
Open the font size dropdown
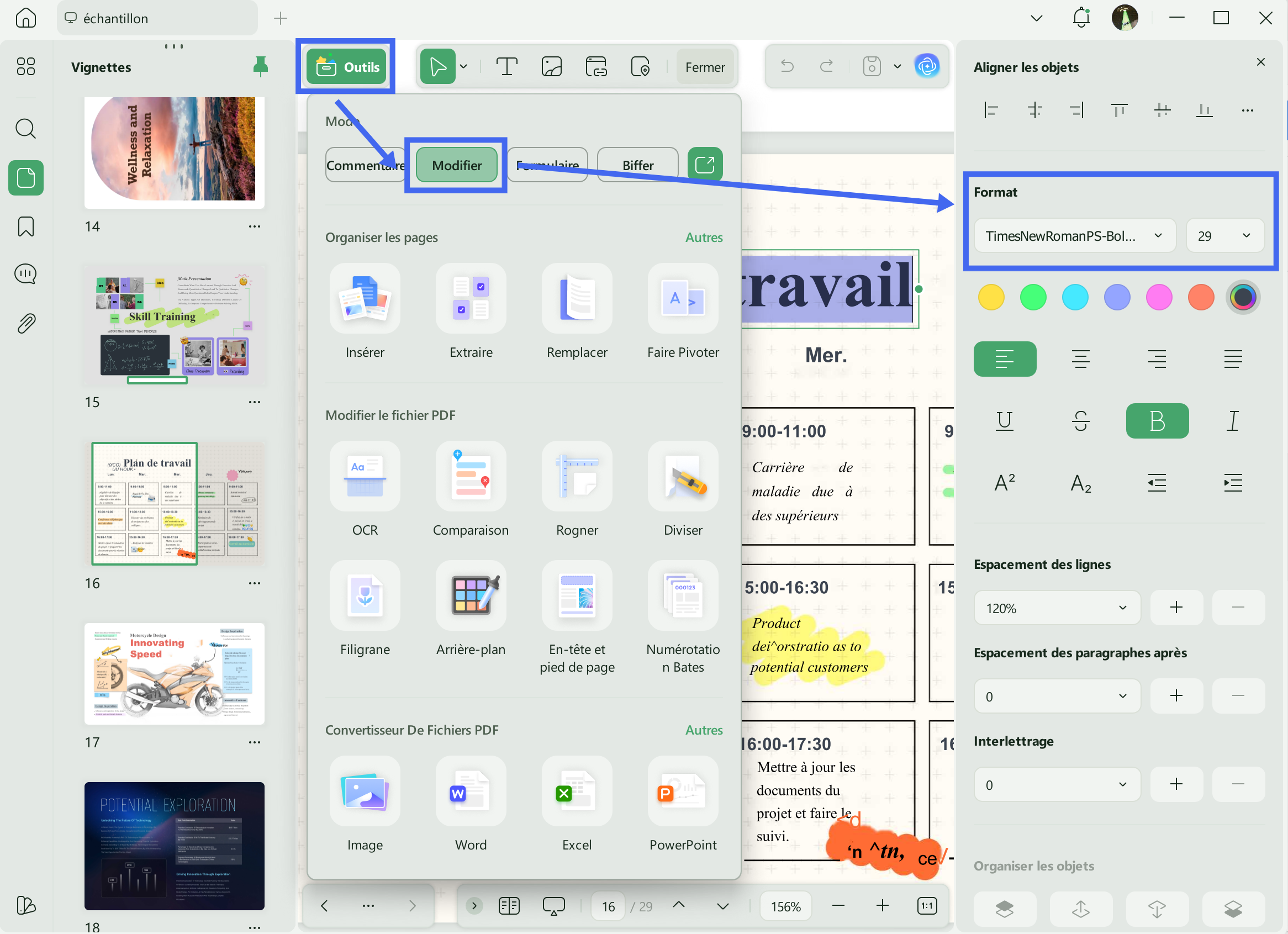coord(1225,236)
